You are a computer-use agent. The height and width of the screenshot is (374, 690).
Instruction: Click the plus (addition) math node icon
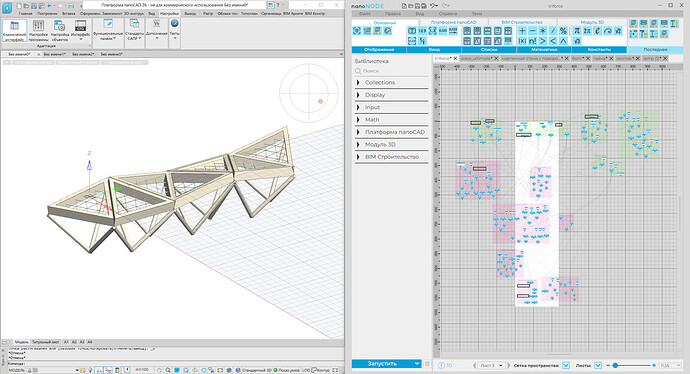(522, 31)
